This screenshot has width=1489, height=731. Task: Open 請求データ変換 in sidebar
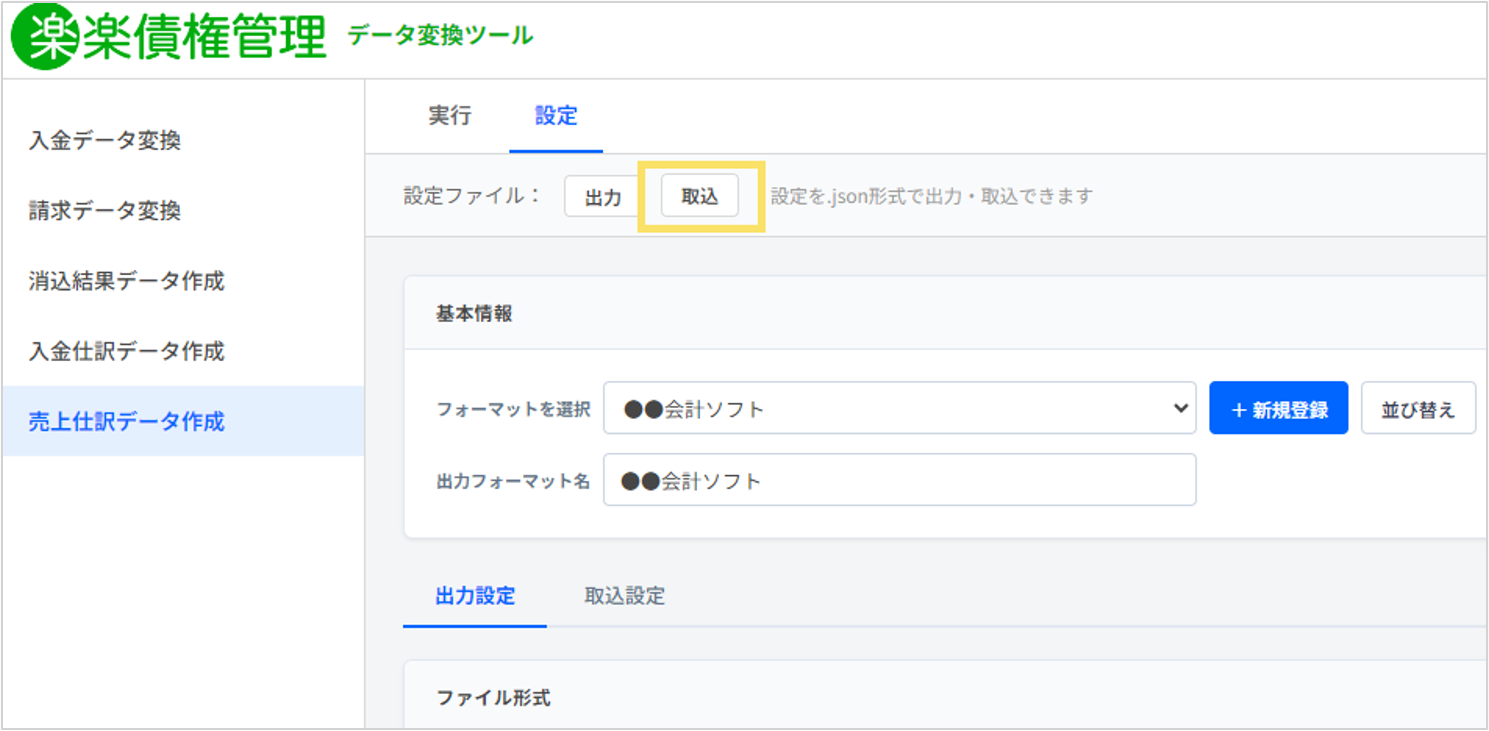pos(105,211)
